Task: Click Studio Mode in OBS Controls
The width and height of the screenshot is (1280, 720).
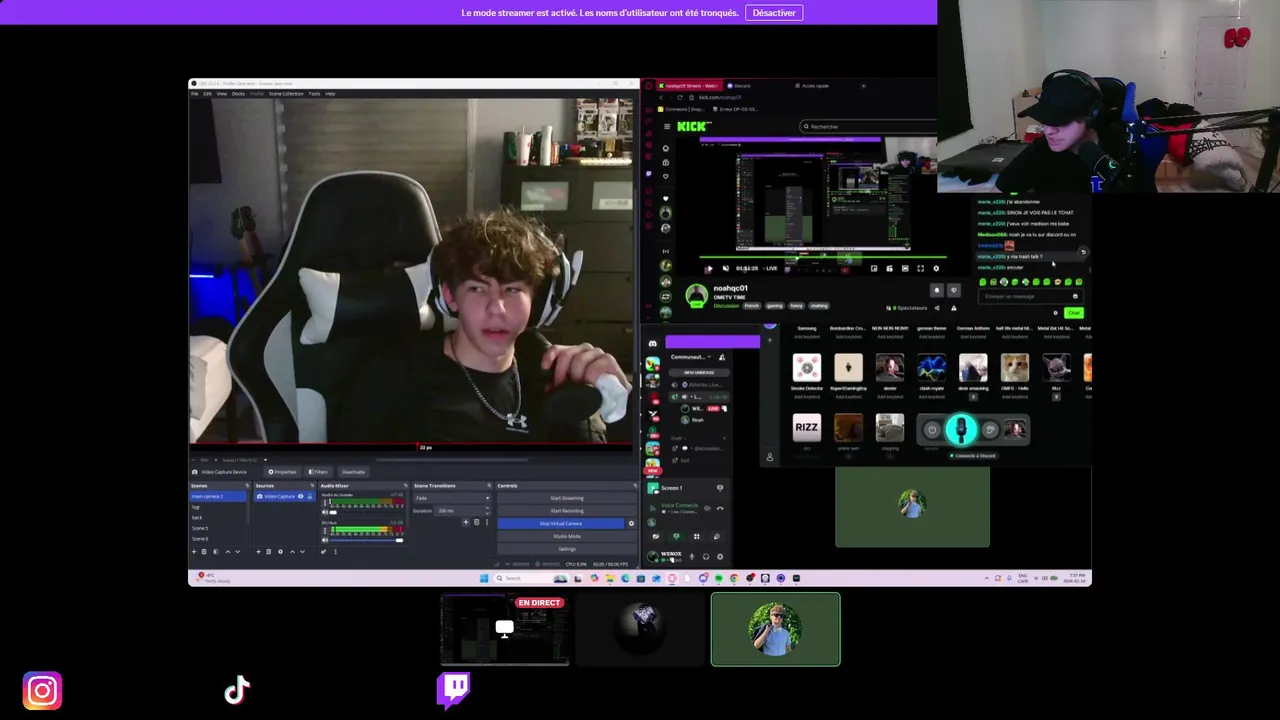Action: point(567,536)
